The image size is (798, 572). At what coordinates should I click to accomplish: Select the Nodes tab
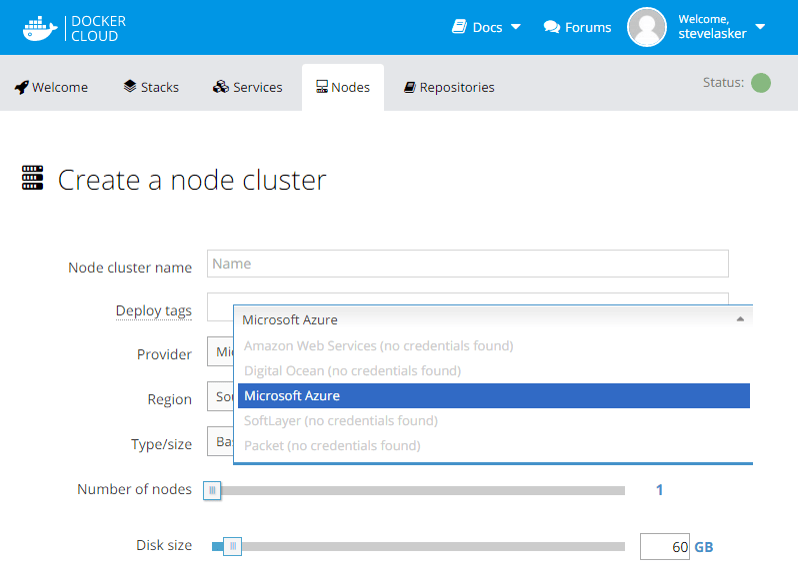pyautogui.click(x=343, y=88)
